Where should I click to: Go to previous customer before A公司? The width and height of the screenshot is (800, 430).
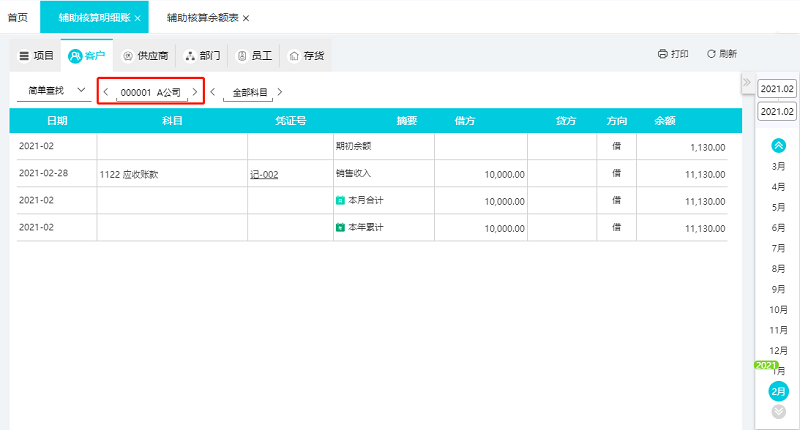(x=106, y=92)
